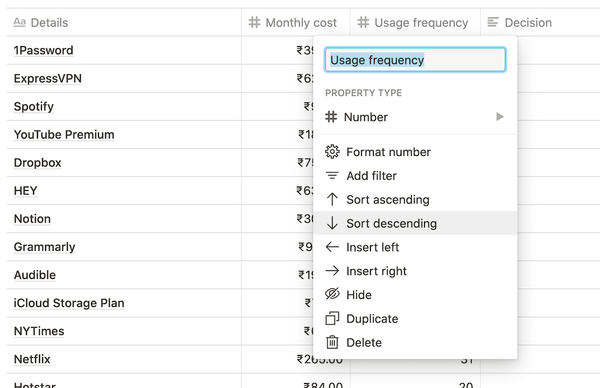Click the Add filter lines icon
The width and height of the screenshot is (600, 388).
(x=332, y=176)
